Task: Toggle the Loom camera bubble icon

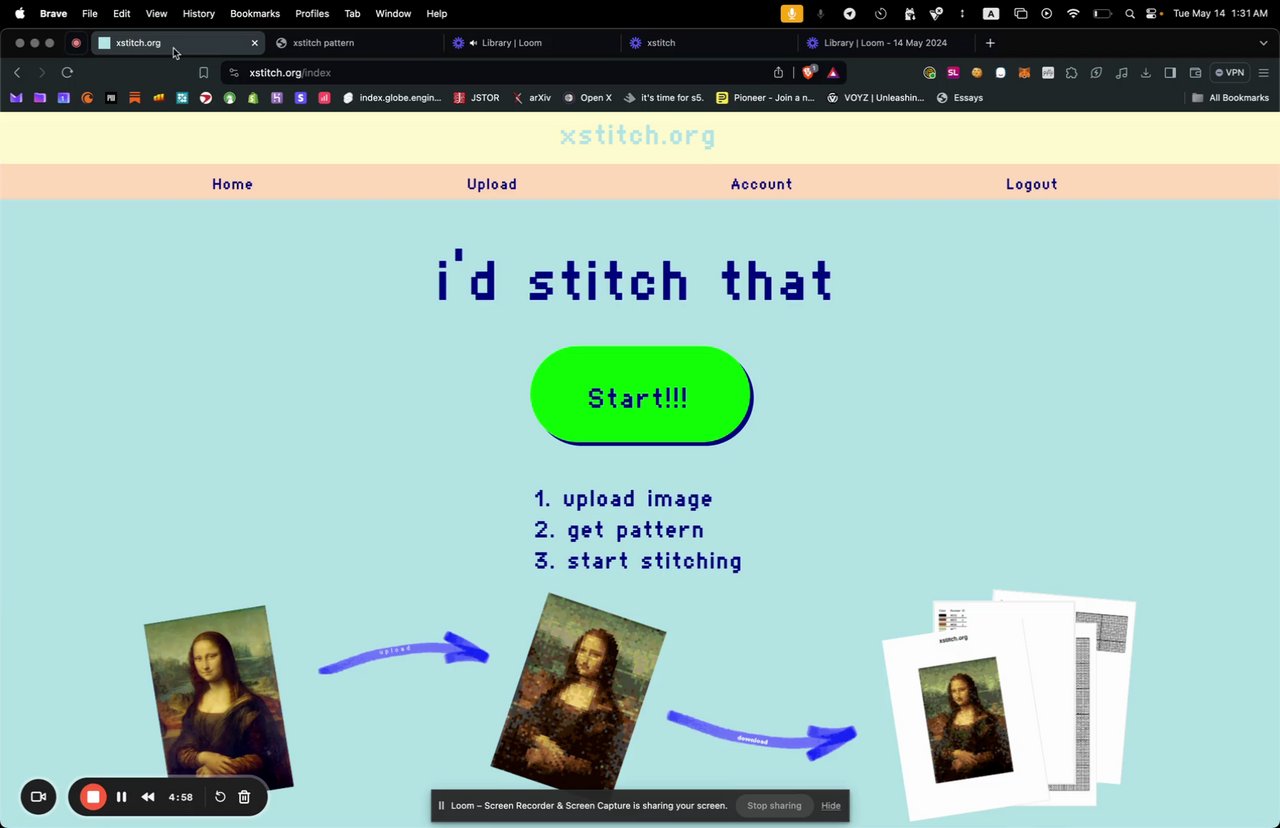Action: [x=39, y=797]
